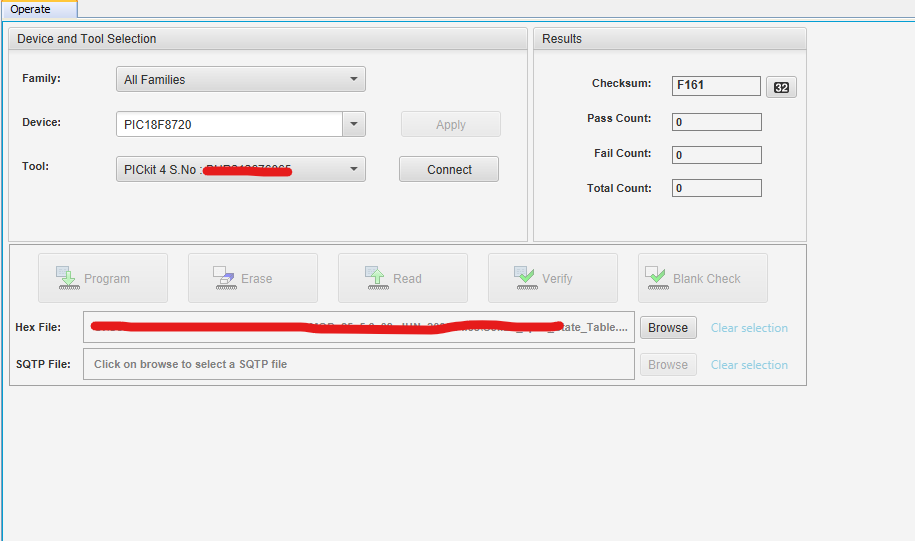Select the Checksum value field F161
Screen dimensions: 915x541
point(716,86)
